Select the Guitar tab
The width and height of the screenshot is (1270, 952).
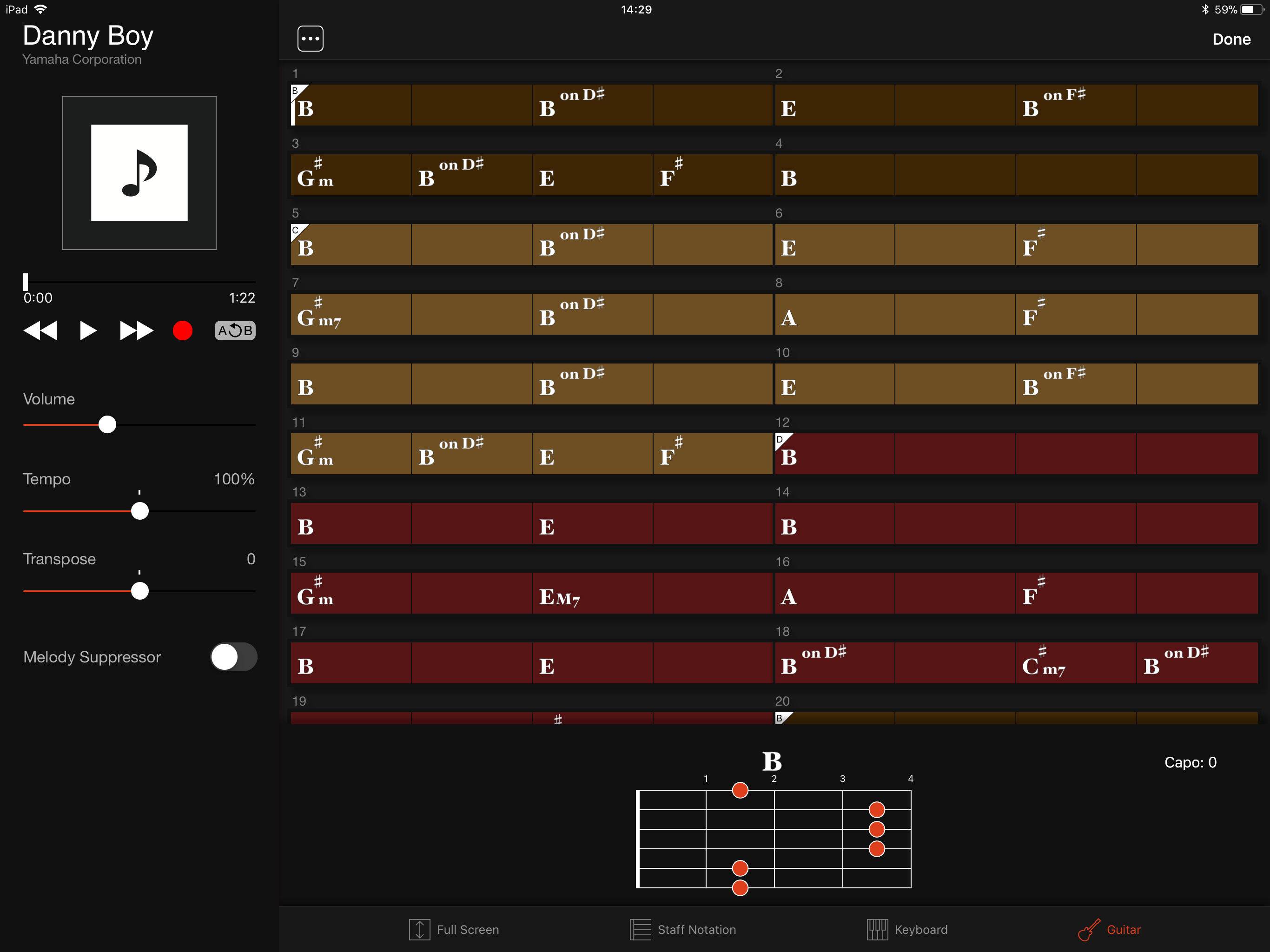click(1109, 929)
